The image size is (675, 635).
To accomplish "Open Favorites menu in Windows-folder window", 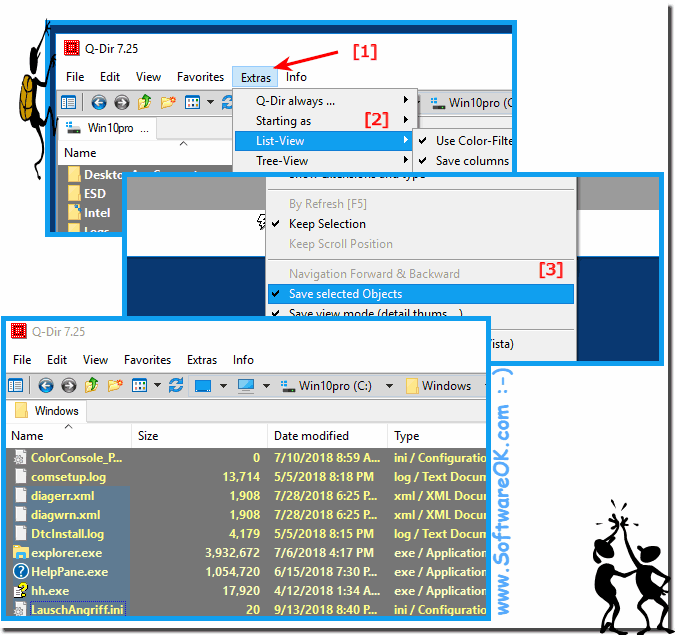I will click(x=147, y=360).
